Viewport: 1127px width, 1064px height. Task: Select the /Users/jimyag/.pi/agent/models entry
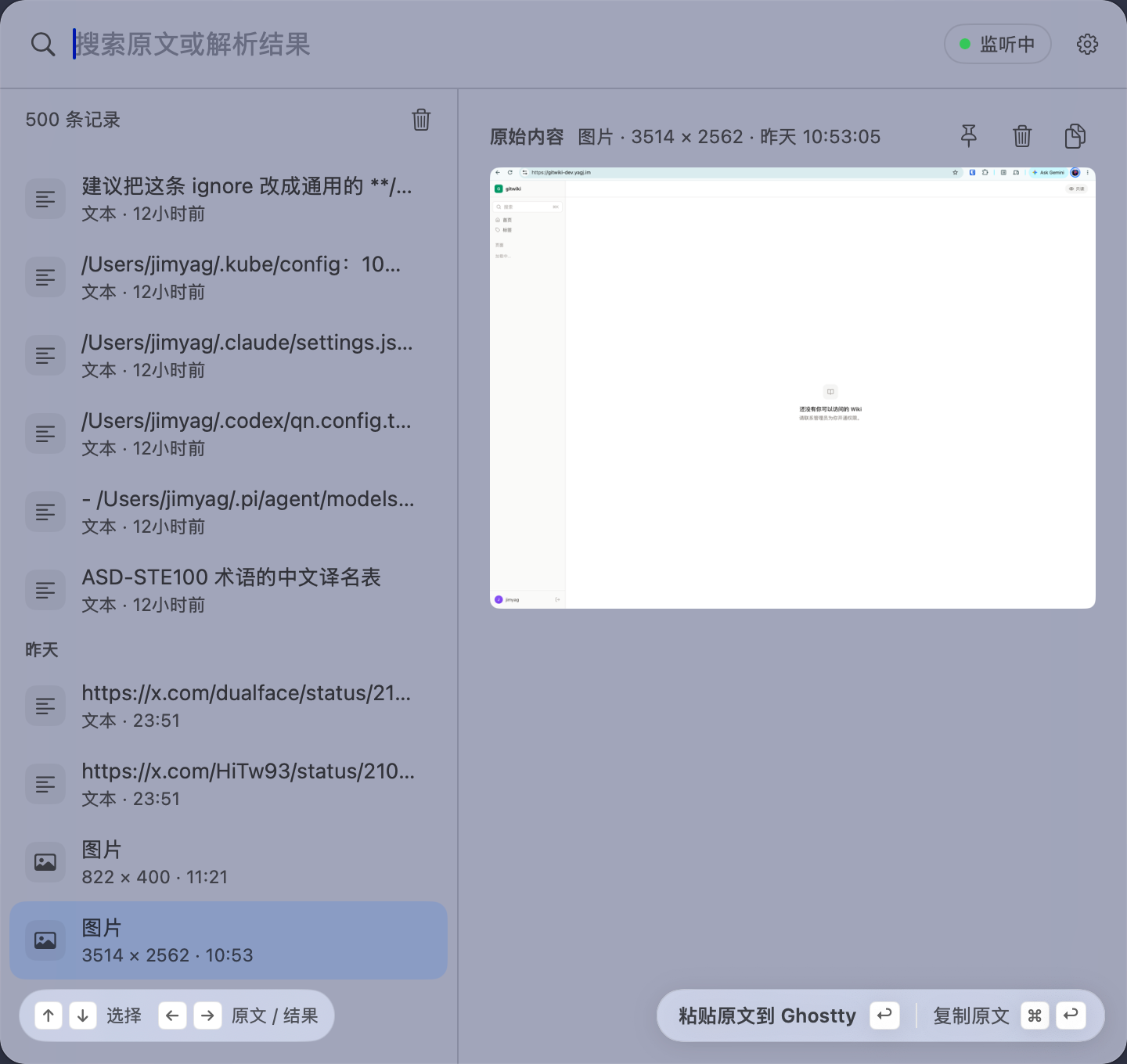(x=229, y=512)
